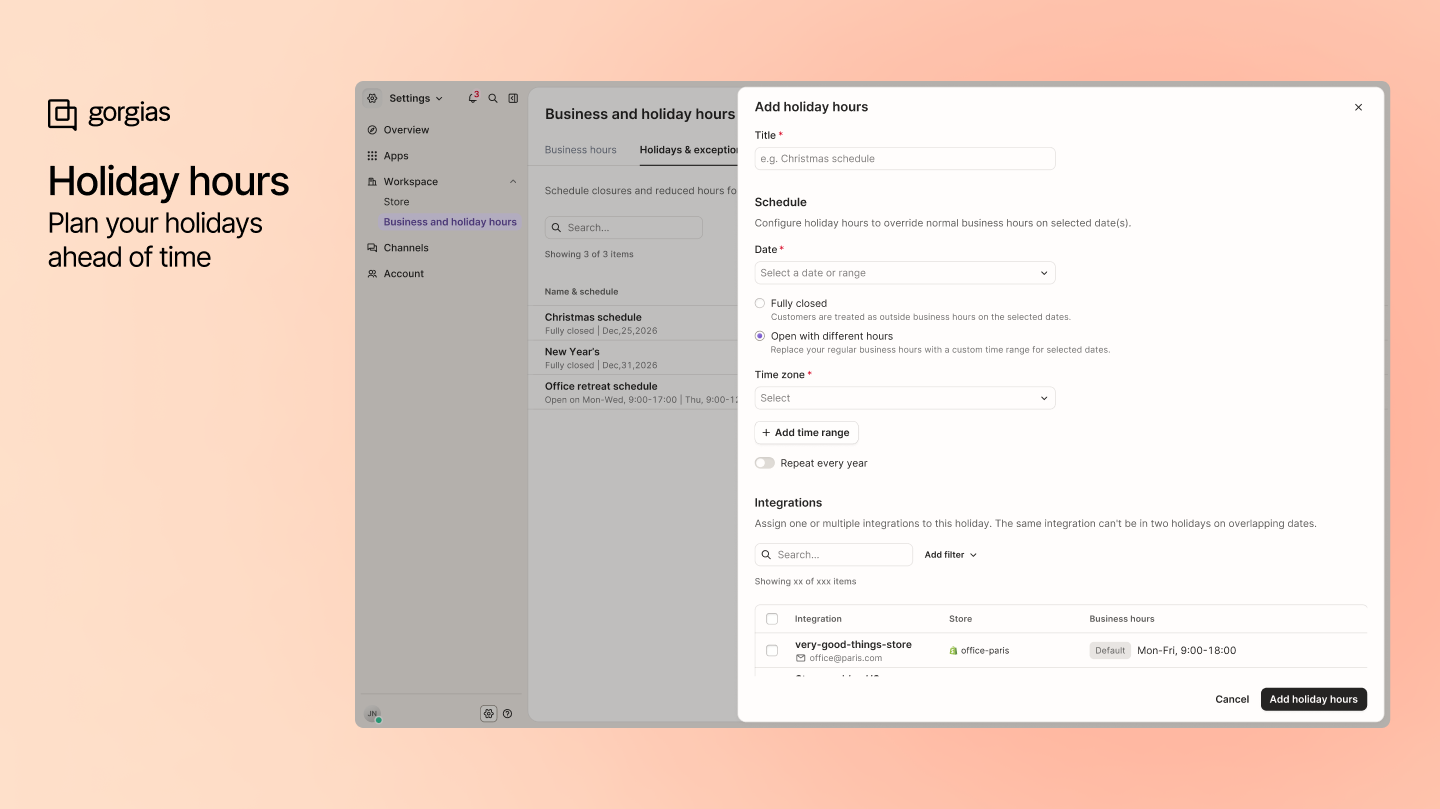
Task: Click the Shopify icon next to office-paris
Action: point(953,651)
